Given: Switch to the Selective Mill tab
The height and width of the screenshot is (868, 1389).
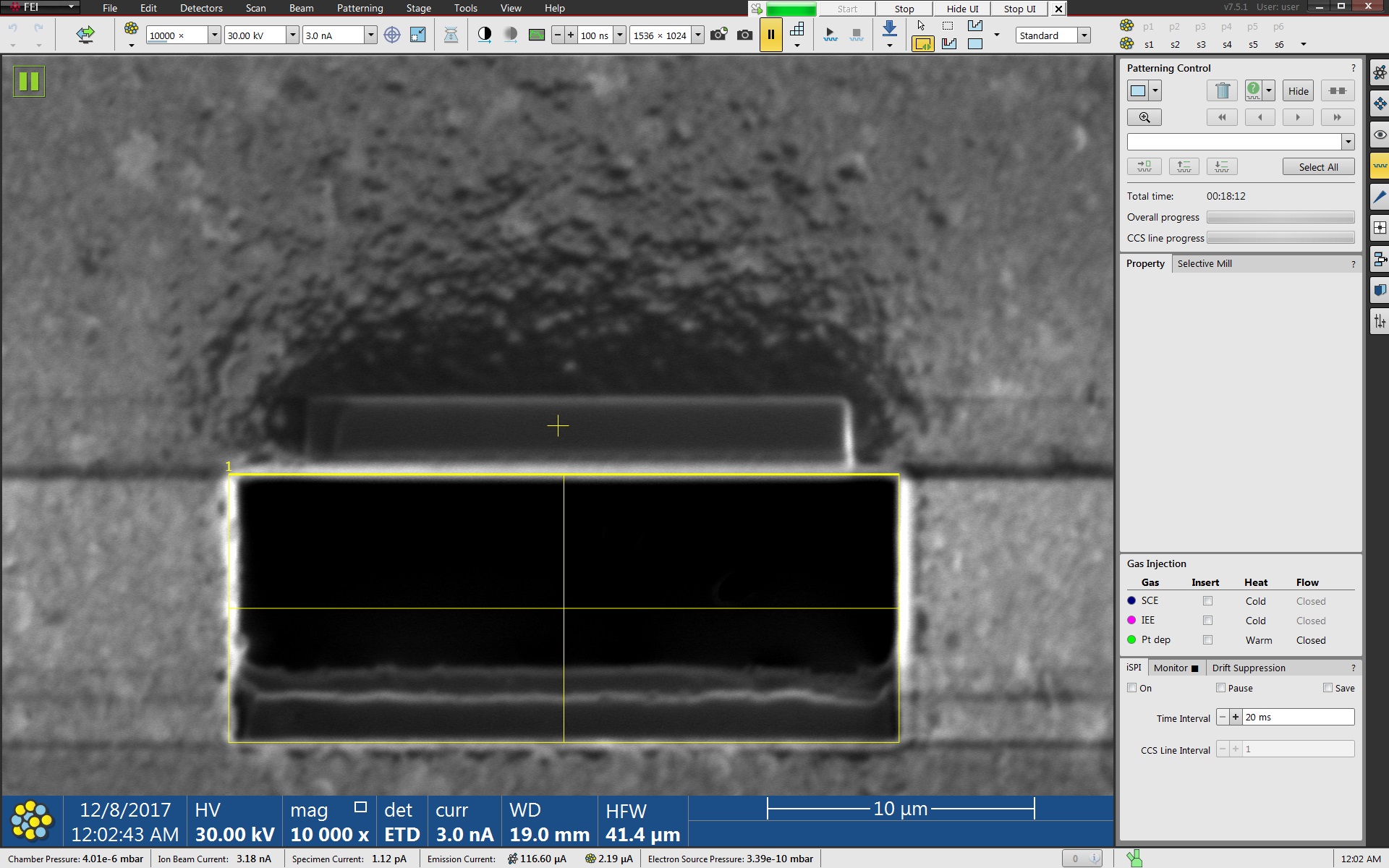Looking at the screenshot, I should coord(1205,264).
